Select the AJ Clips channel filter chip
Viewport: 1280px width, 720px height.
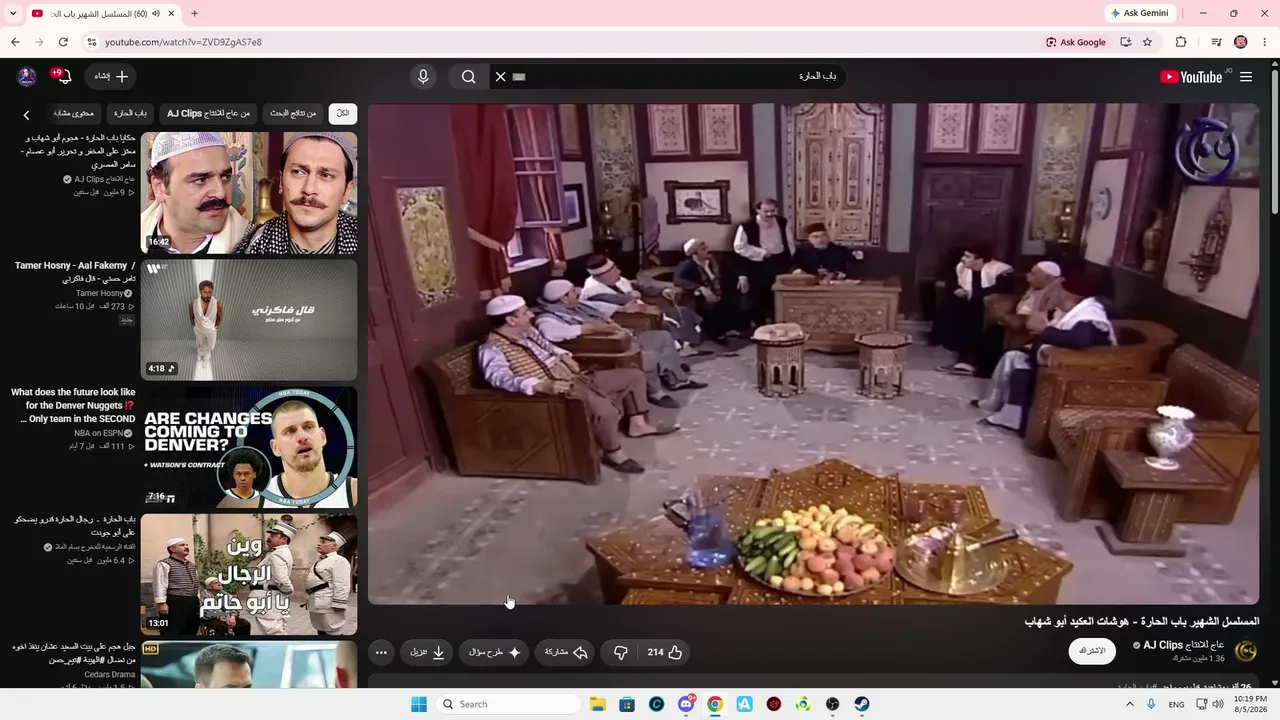[x=209, y=114]
